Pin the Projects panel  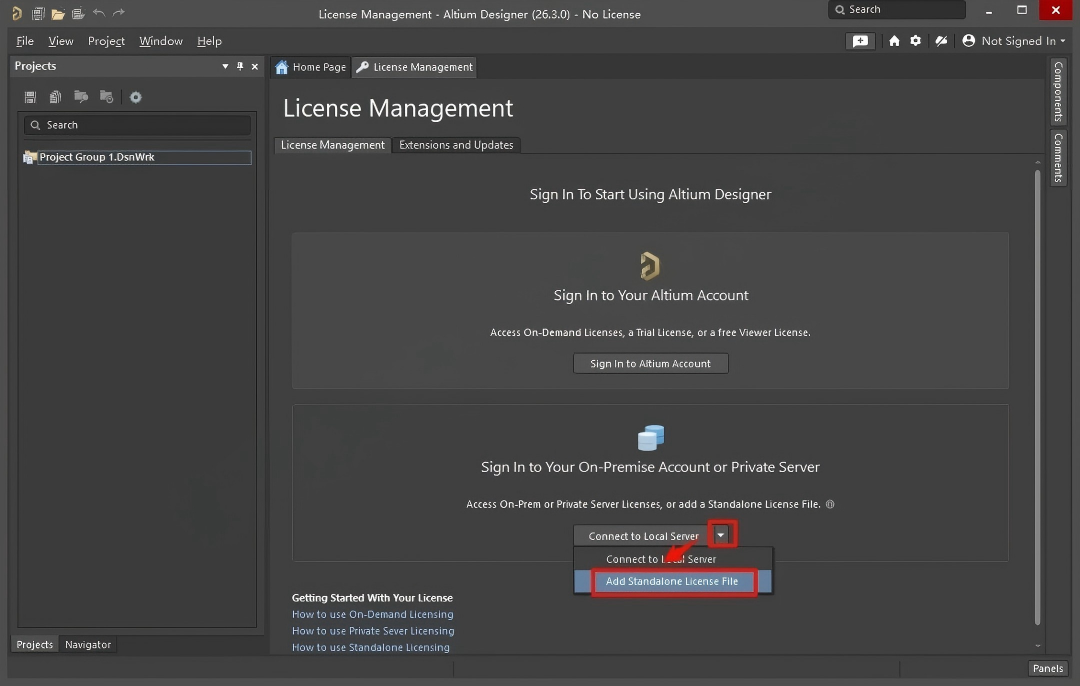pyautogui.click(x=240, y=66)
